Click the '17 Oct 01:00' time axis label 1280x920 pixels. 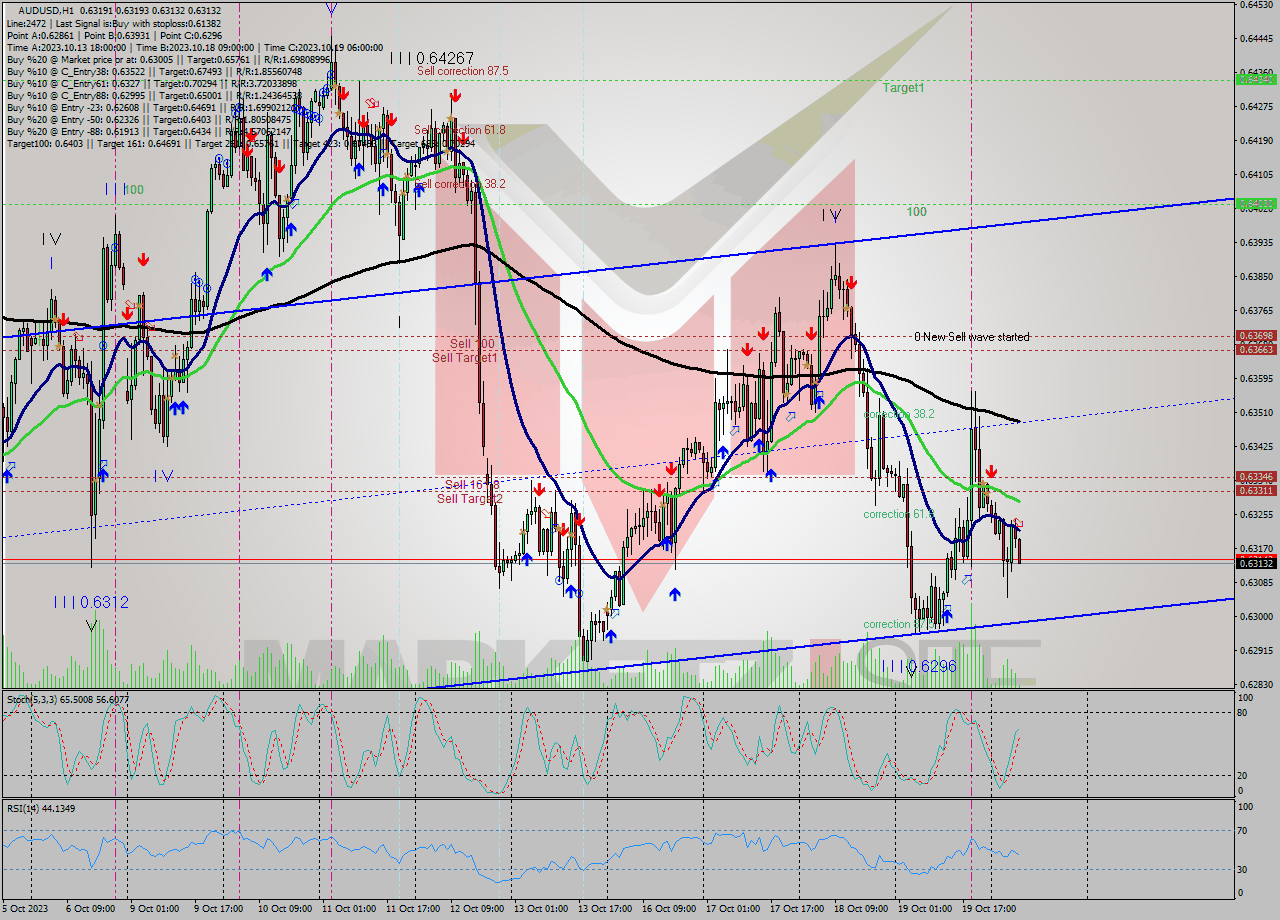[732, 909]
